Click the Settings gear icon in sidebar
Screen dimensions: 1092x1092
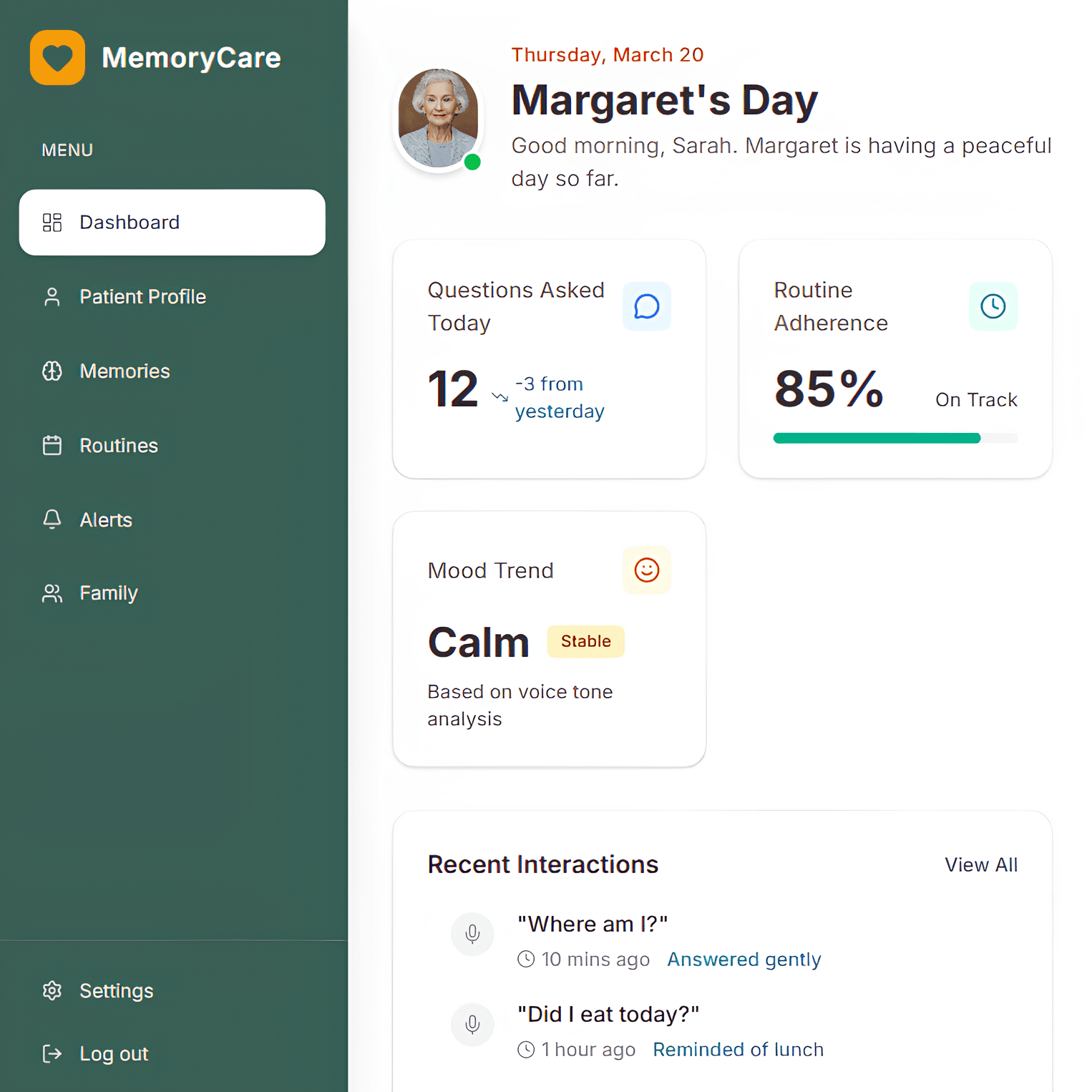pos(52,990)
